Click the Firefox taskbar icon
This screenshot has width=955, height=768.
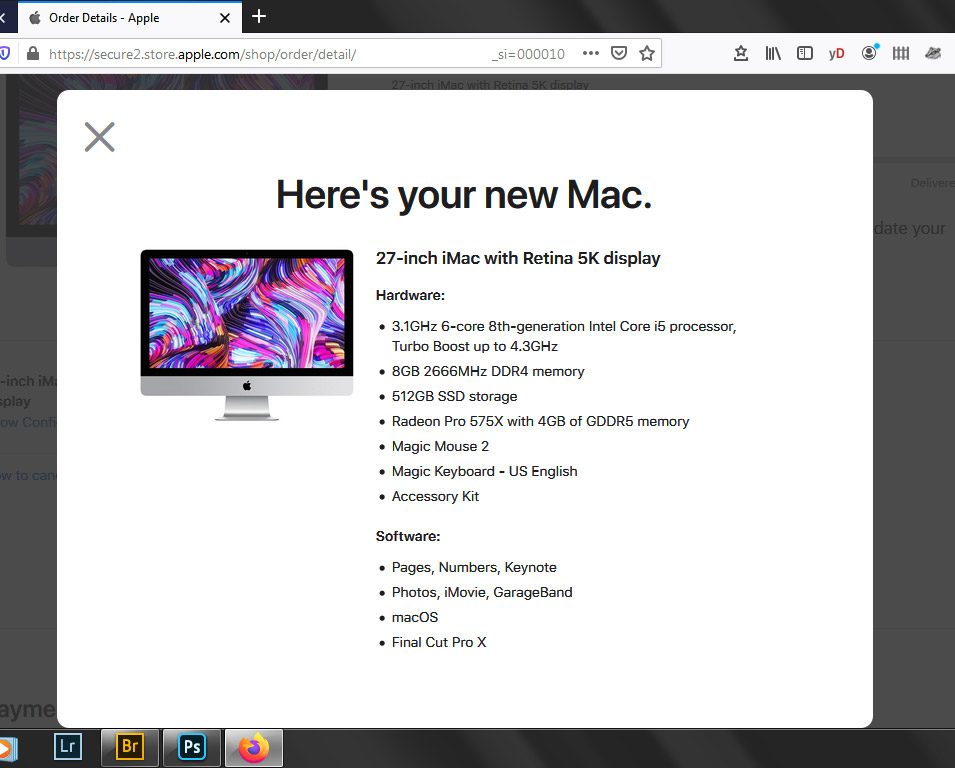click(254, 747)
